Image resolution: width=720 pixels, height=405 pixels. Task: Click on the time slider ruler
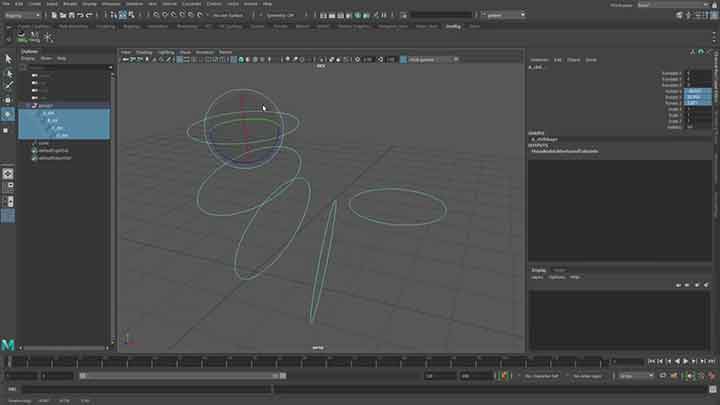[x=305, y=362]
